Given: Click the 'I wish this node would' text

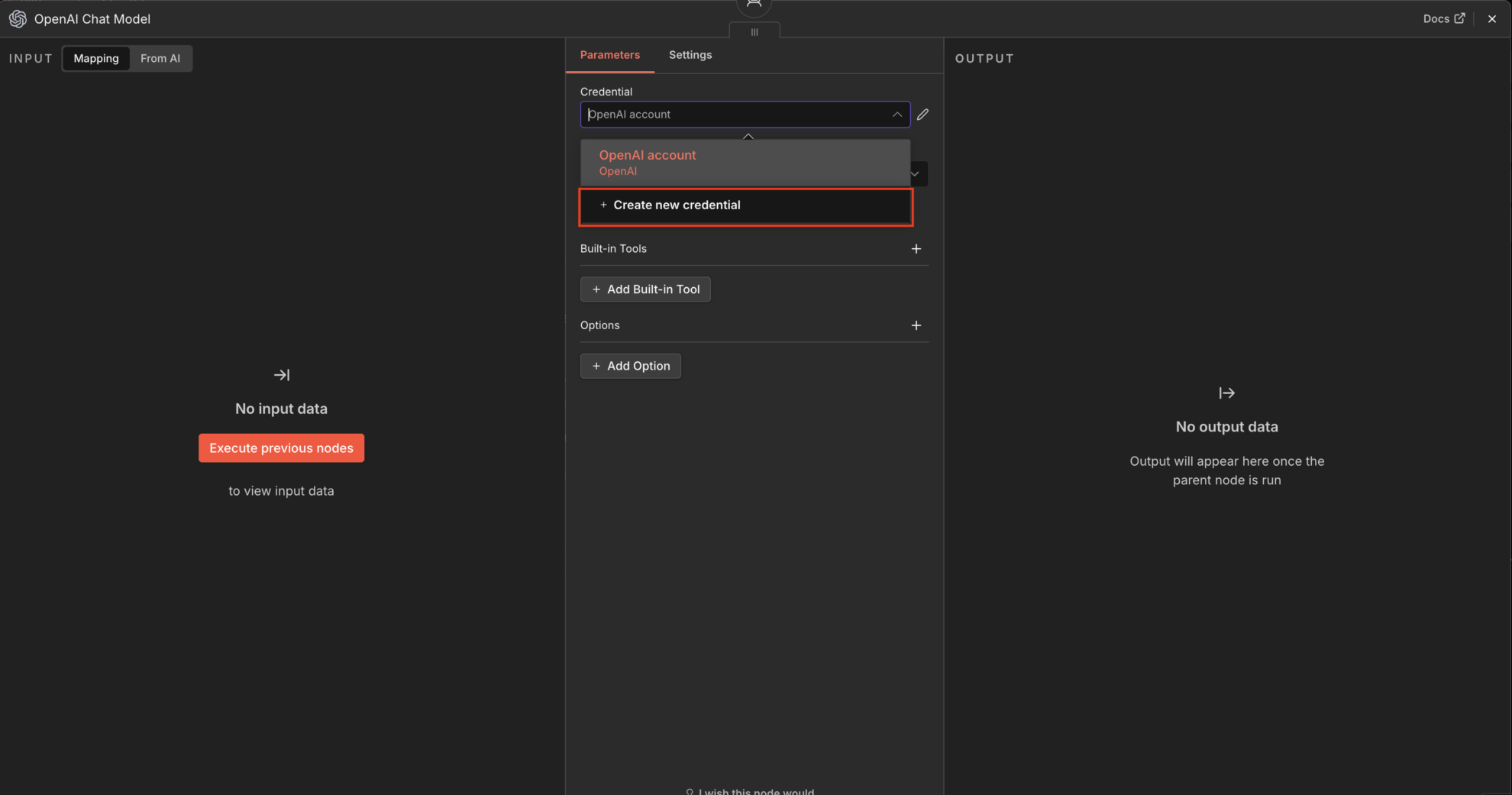Looking at the screenshot, I should (756, 791).
